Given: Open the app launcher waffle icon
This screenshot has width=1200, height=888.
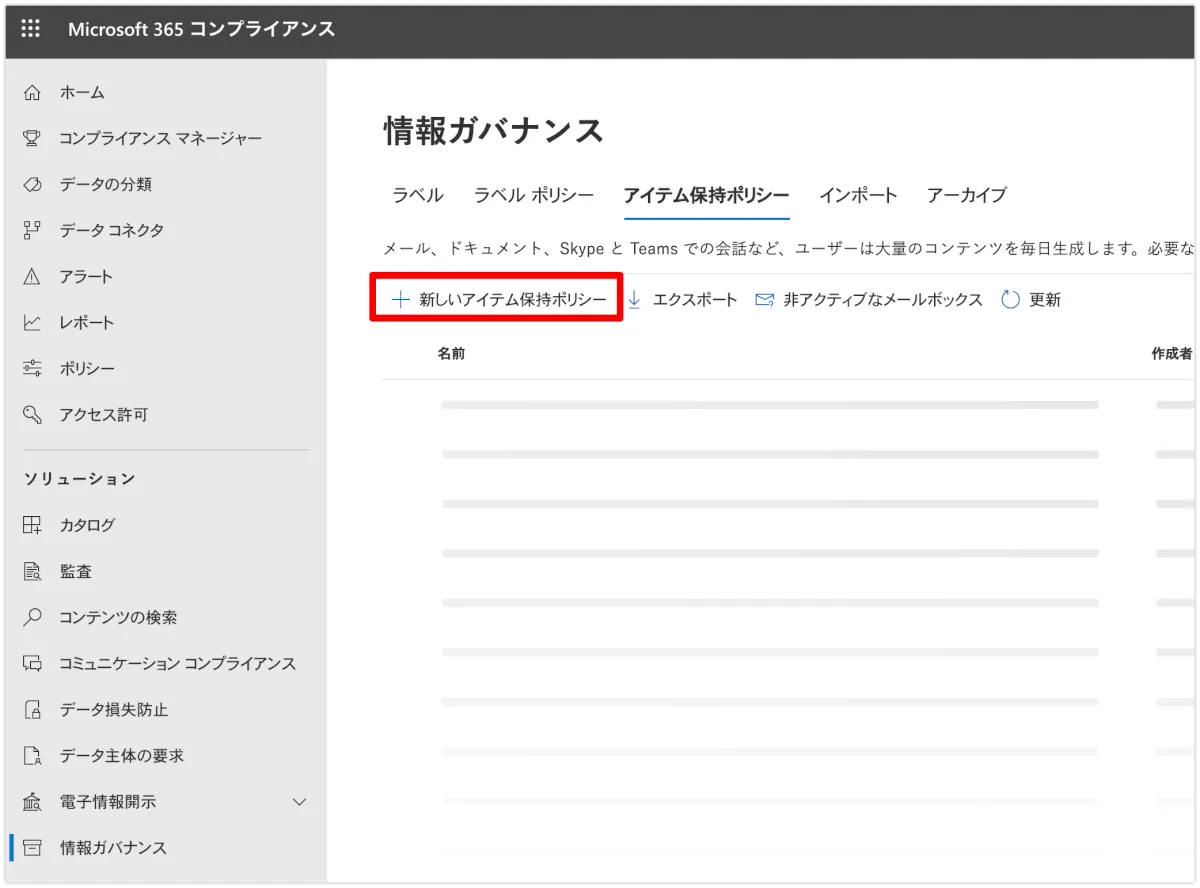Looking at the screenshot, I should (x=31, y=29).
